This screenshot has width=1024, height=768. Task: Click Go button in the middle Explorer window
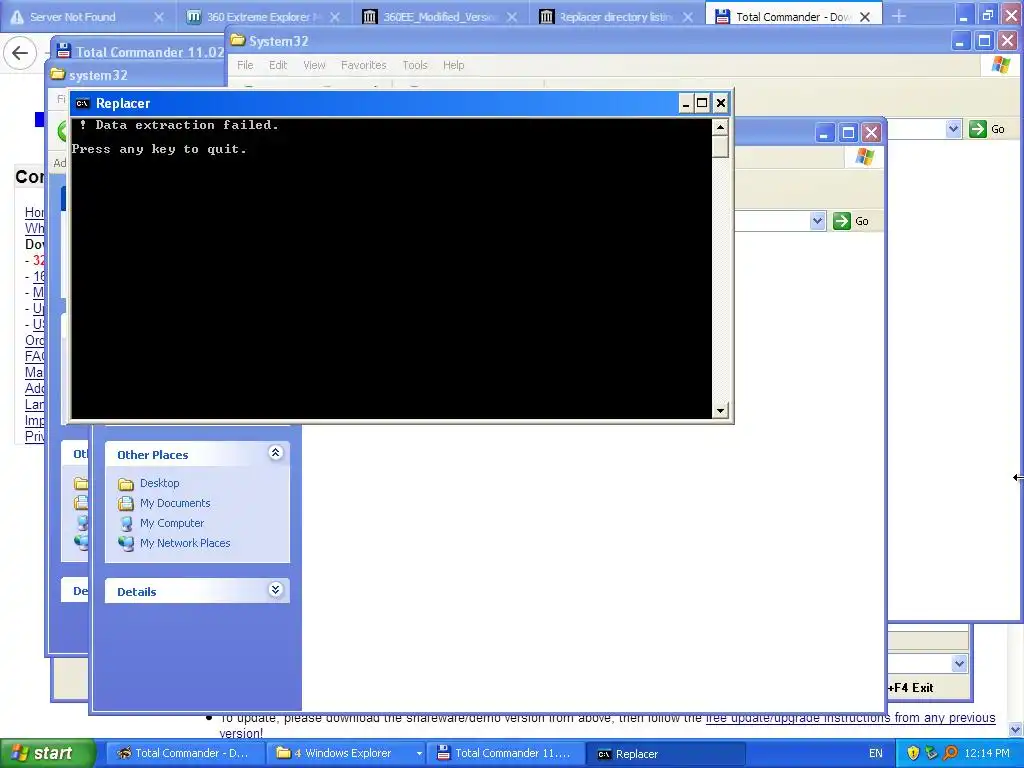tap(851, 221)
